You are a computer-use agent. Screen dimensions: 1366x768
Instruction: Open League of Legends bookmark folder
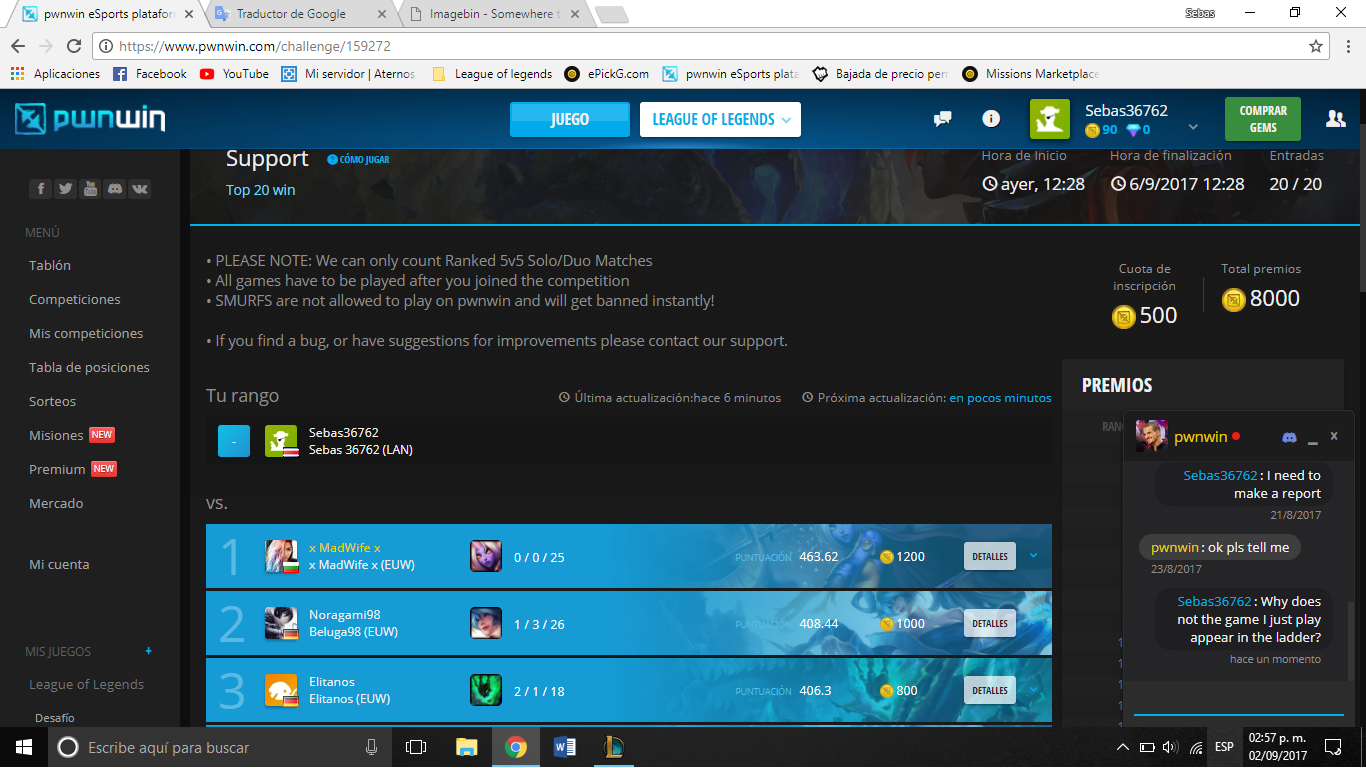pos(492,74)
